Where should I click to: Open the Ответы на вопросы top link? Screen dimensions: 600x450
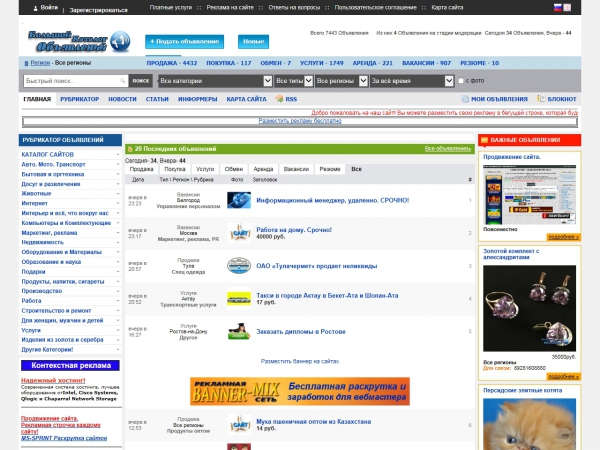294,7
